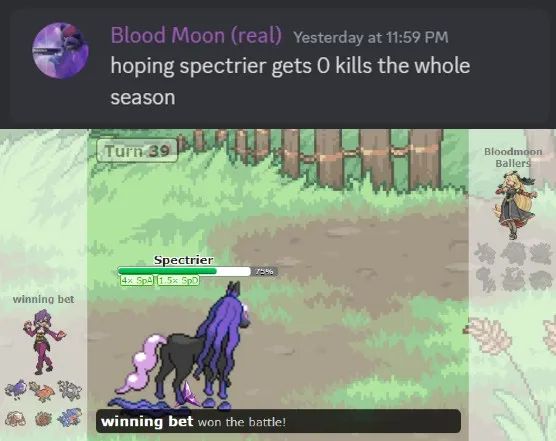This screenshot has height=441, width=556.
Task: Click the winning bet won the battle message
Action: tap(193, 422)
